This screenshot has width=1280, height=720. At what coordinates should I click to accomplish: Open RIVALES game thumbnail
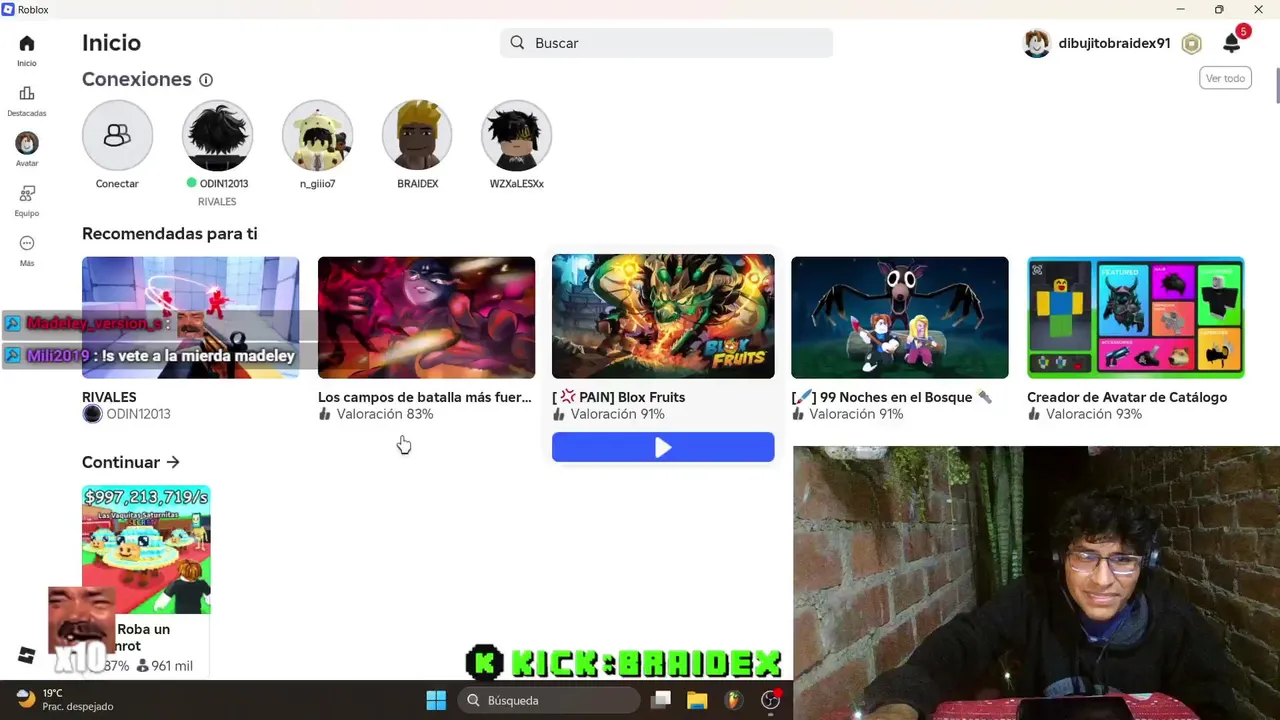[x=190, y=317]
